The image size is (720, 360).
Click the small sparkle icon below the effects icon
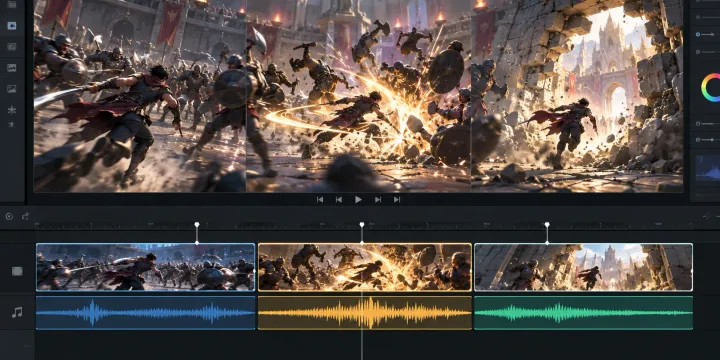12,124
